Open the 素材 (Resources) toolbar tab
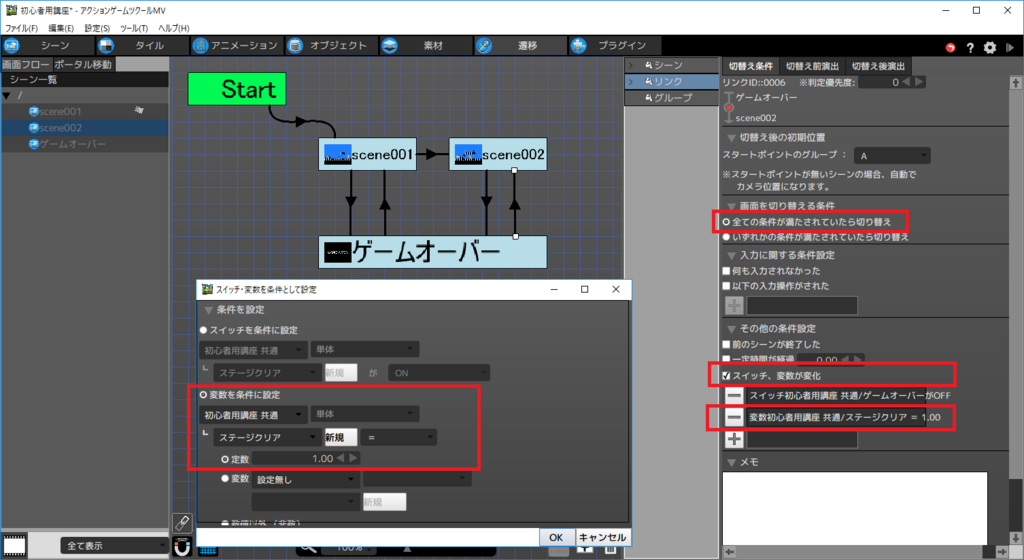Viewport: 1024px width, 560px height. pyautogui.click(x=424, y=46)
